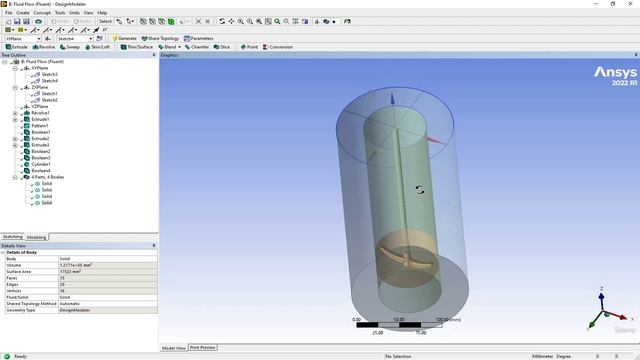Viewport: 640px width, 360px height.
Task: Click the Sweep tool
Action: [x=70, y=47]
